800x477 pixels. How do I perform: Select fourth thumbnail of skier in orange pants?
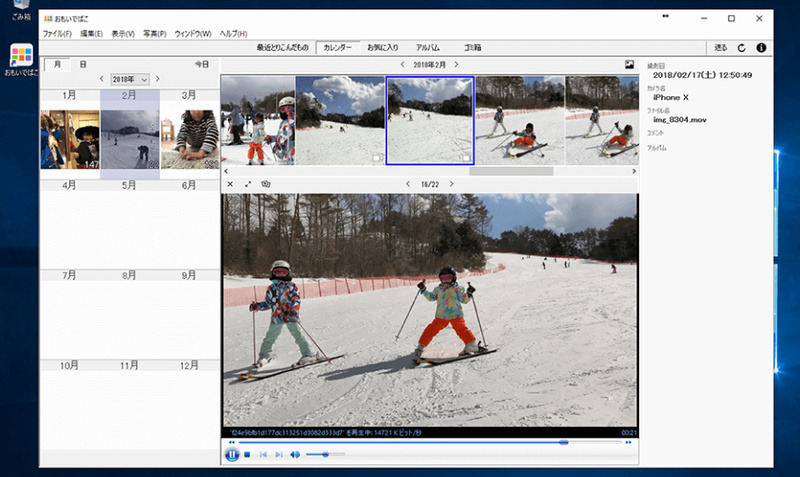point(520,120)
